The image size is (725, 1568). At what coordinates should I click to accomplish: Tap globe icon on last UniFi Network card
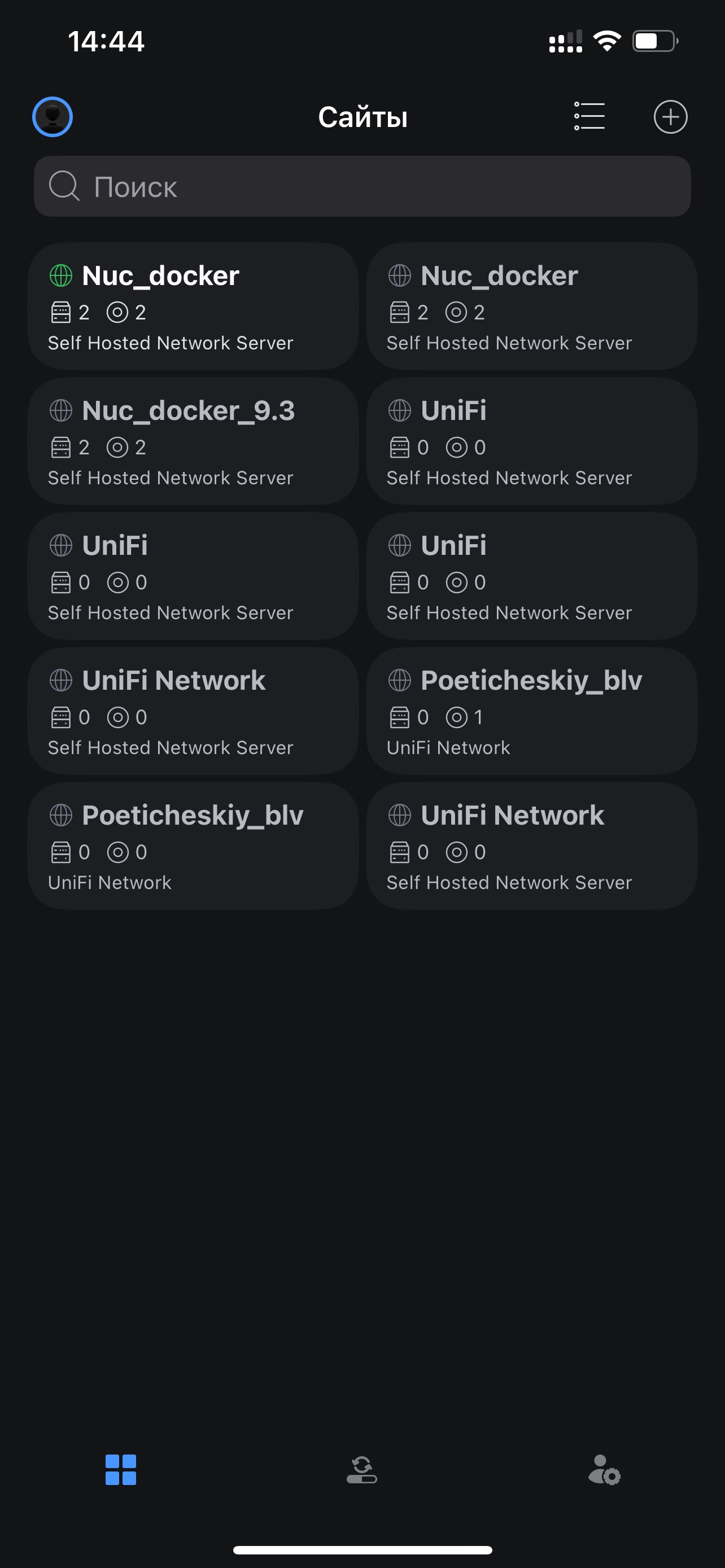coord(400,816)
